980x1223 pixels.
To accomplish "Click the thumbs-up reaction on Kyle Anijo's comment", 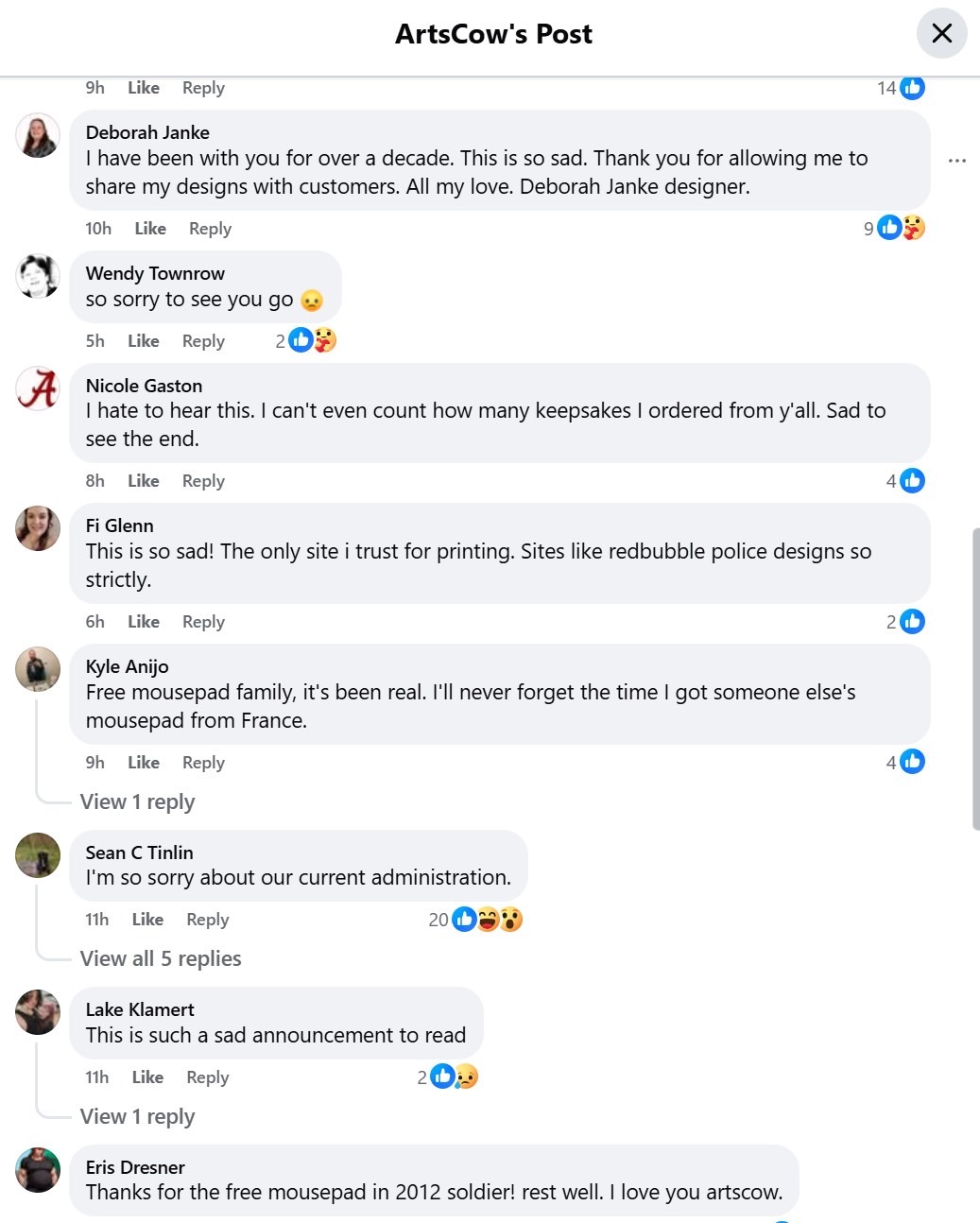I will click(912, 762).
